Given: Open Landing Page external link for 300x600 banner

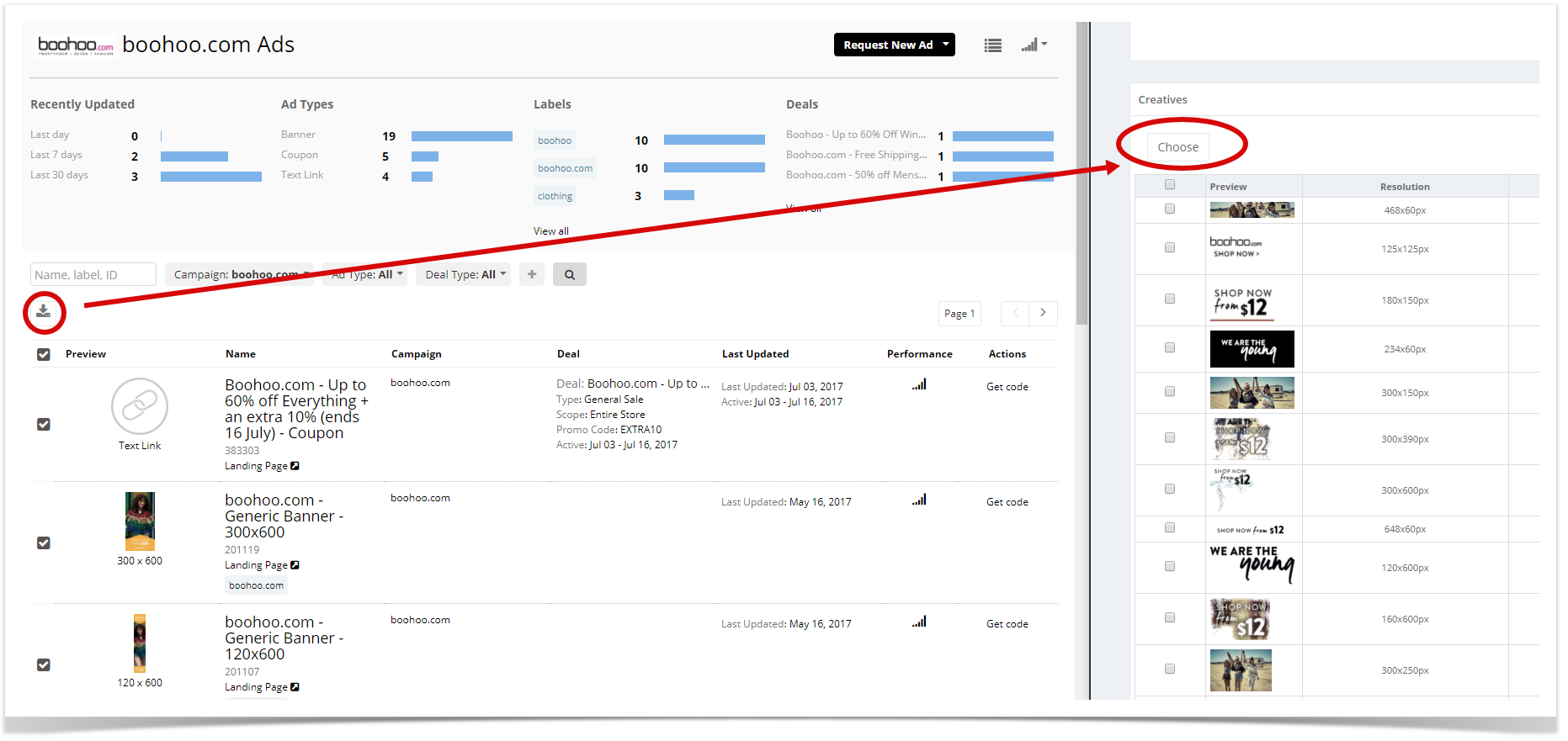Looking at the screenshot, I should pyautogui.click(x=295, y=565).
